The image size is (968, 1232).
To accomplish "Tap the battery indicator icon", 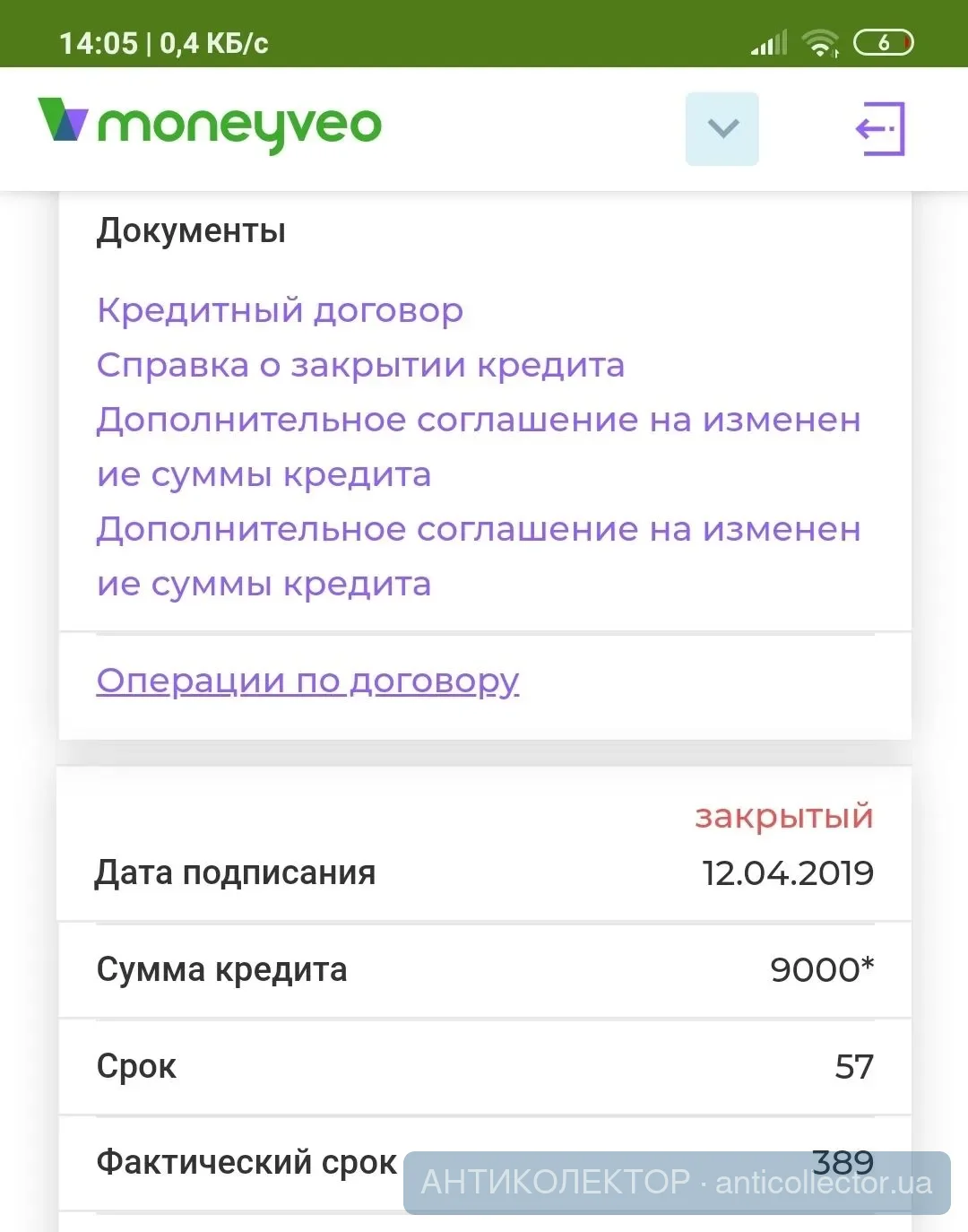I will (x=883, y=42).
